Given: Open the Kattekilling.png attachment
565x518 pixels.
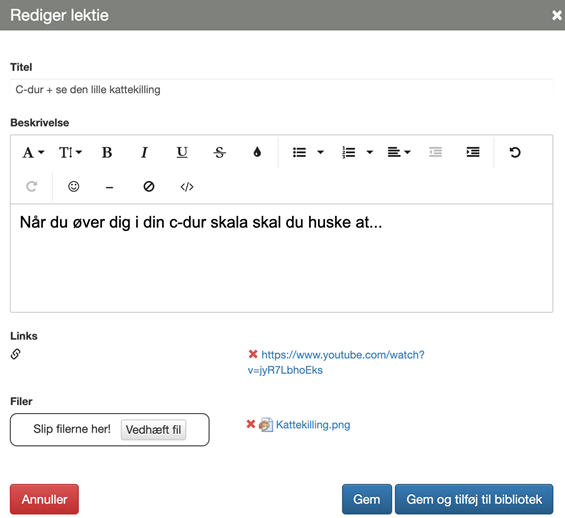Looking at the screenshot, I should pyautogui.click(x=313, y=425).
